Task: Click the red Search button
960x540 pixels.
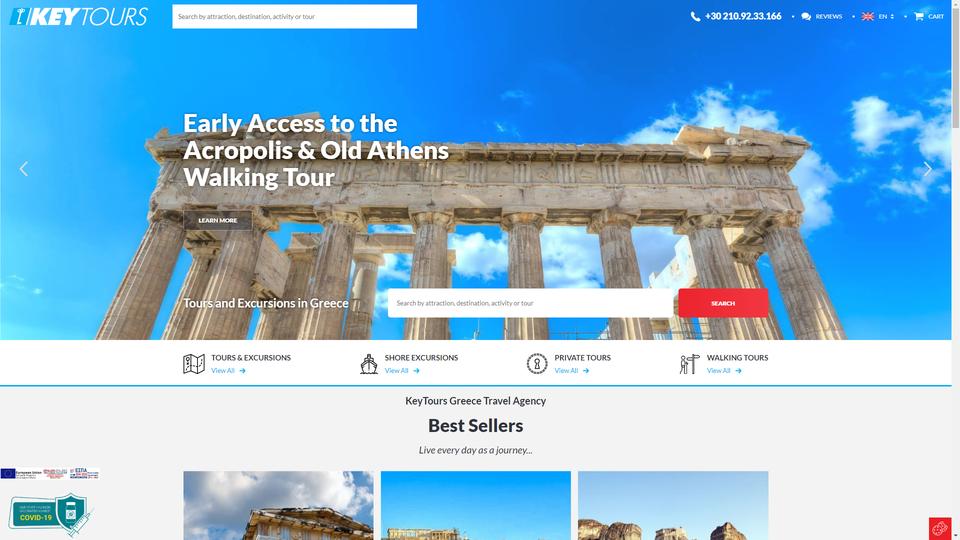Action: click(x=723, y=303)
